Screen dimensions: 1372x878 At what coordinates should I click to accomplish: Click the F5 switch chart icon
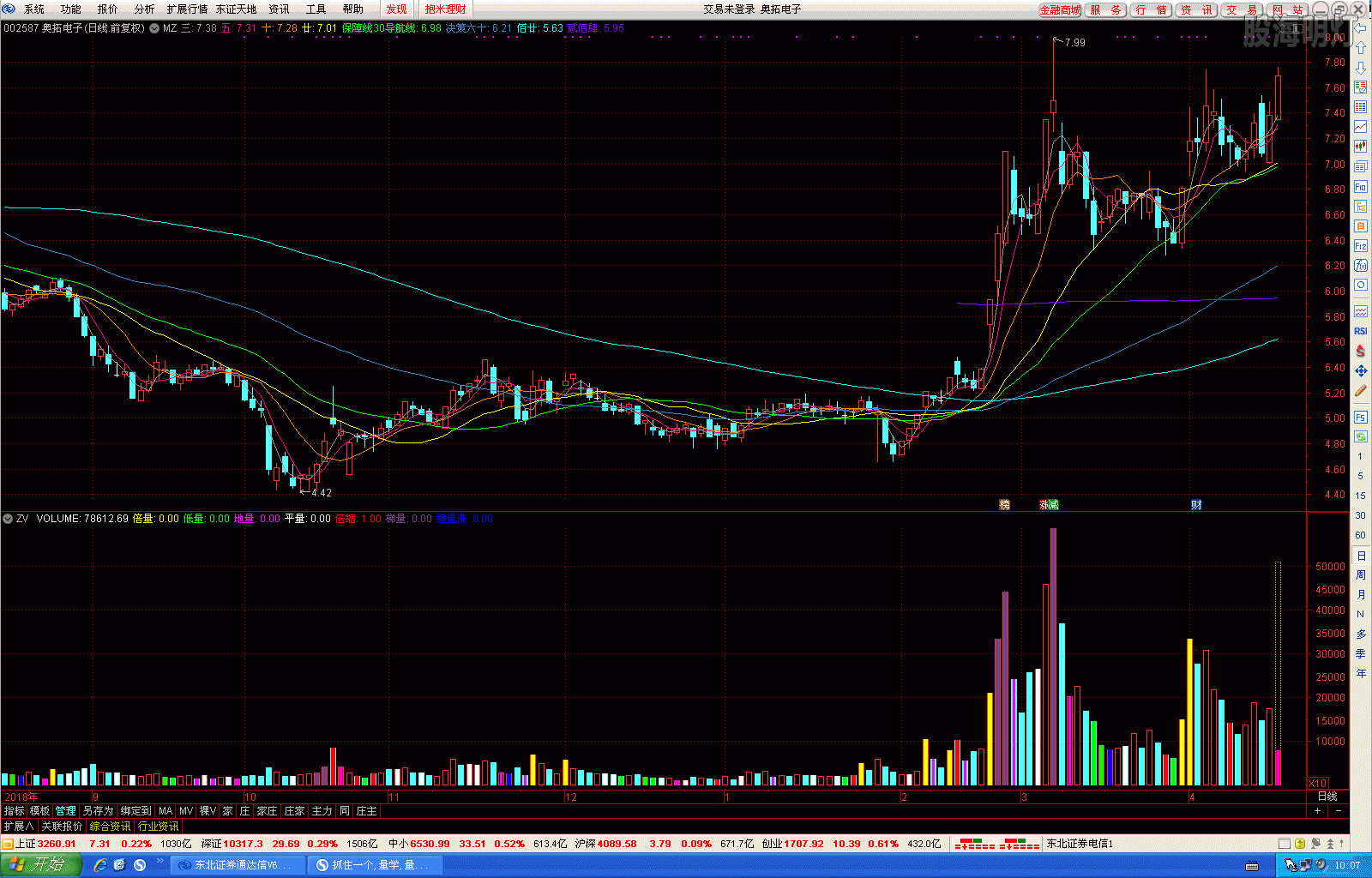(1361, 417)
